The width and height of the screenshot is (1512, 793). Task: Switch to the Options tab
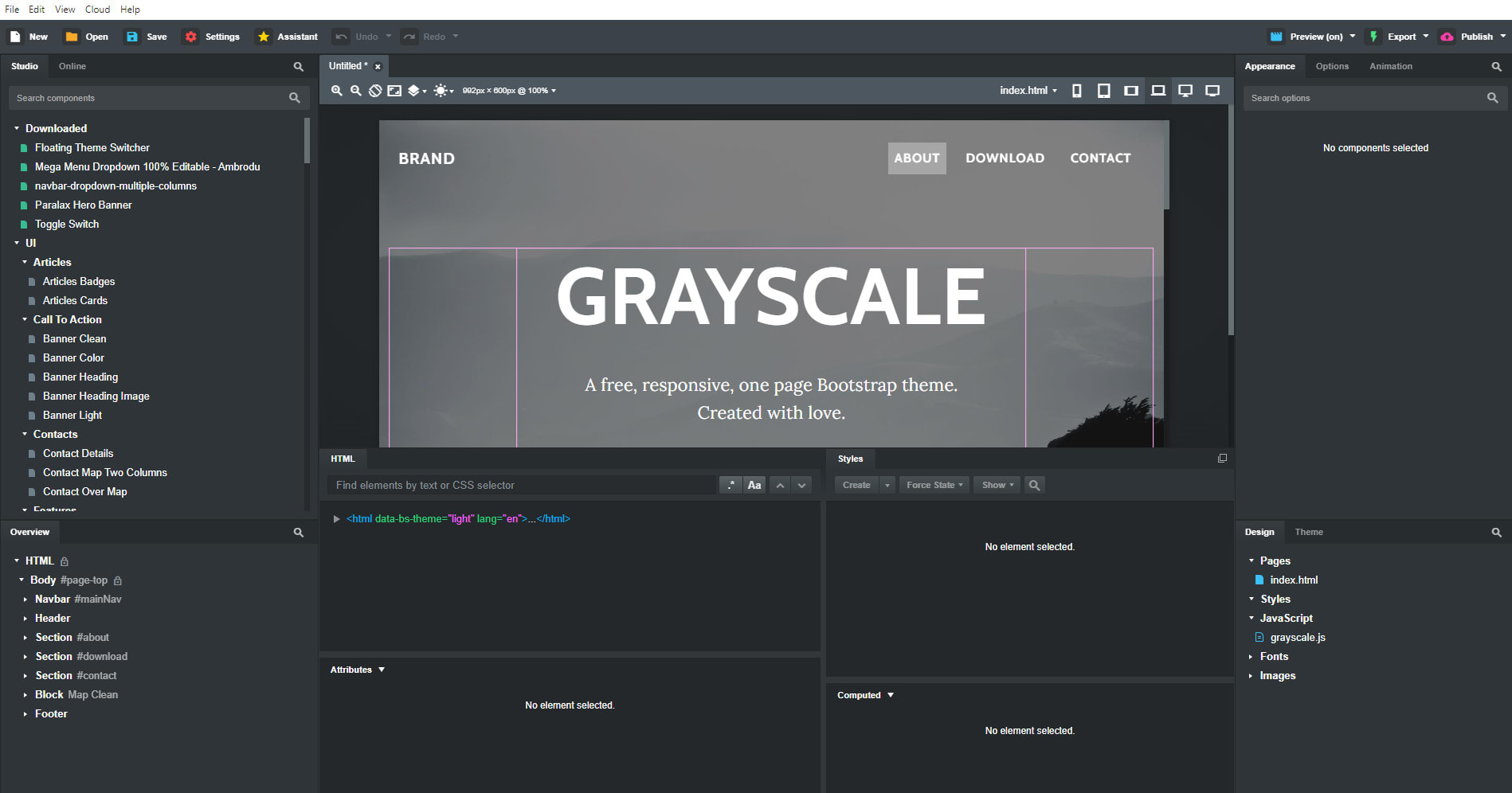(1332, 66)
